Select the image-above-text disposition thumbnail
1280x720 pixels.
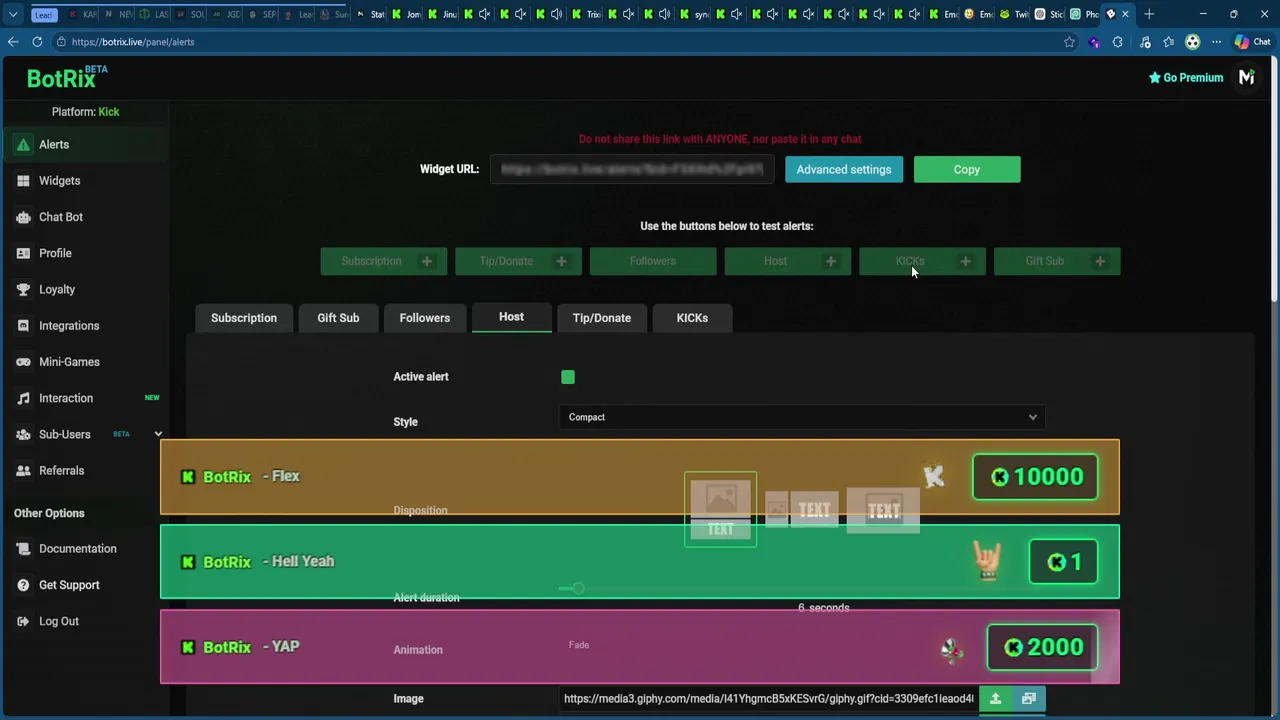pos(721,509)
